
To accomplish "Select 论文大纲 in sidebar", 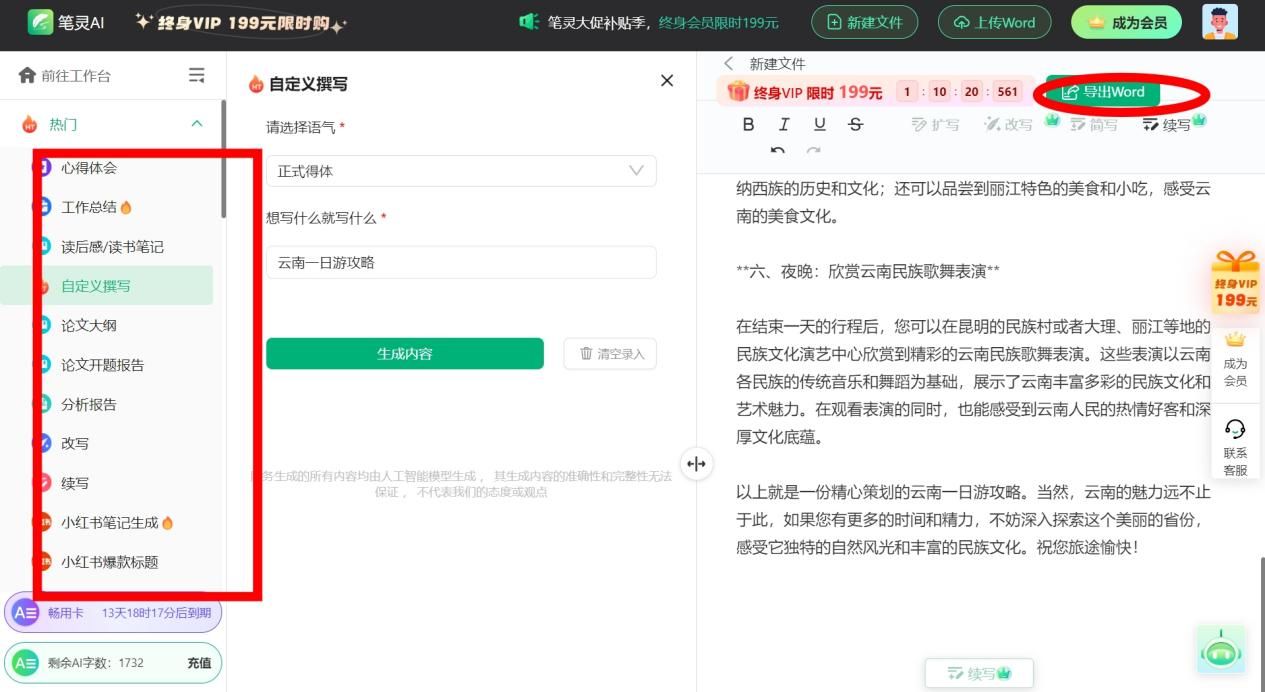I will point(88,325).
